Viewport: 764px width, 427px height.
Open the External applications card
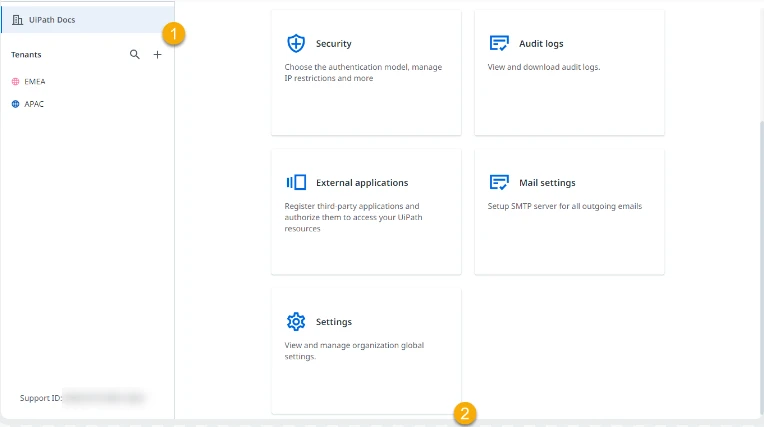point(366,212)
